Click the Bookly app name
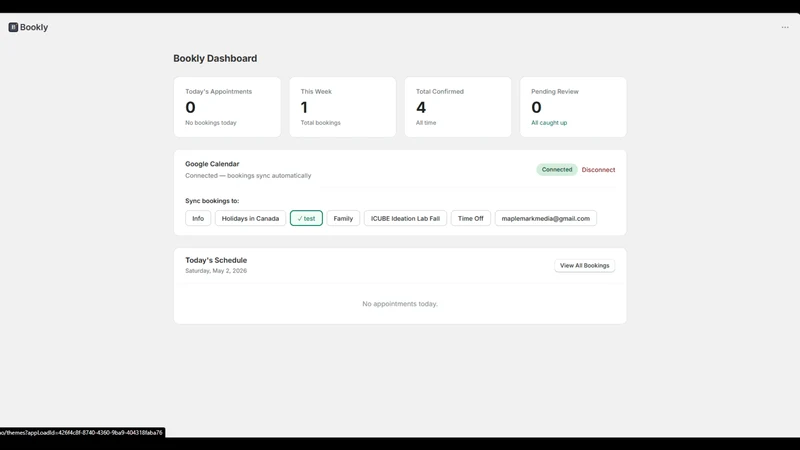This screenshot has width=800, height=450. (x=34, y=27)
